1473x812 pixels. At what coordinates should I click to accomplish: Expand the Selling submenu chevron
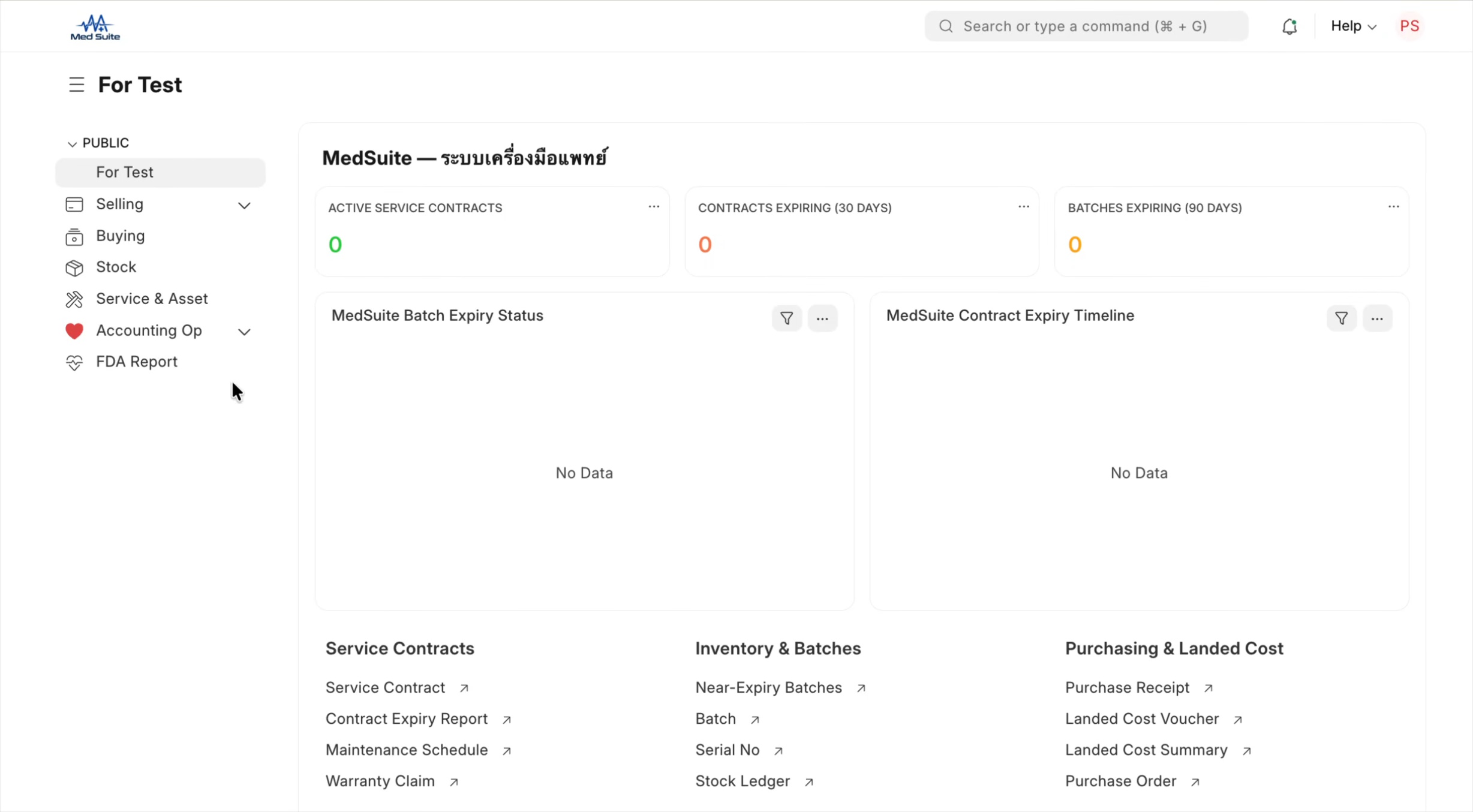point(244,205)
